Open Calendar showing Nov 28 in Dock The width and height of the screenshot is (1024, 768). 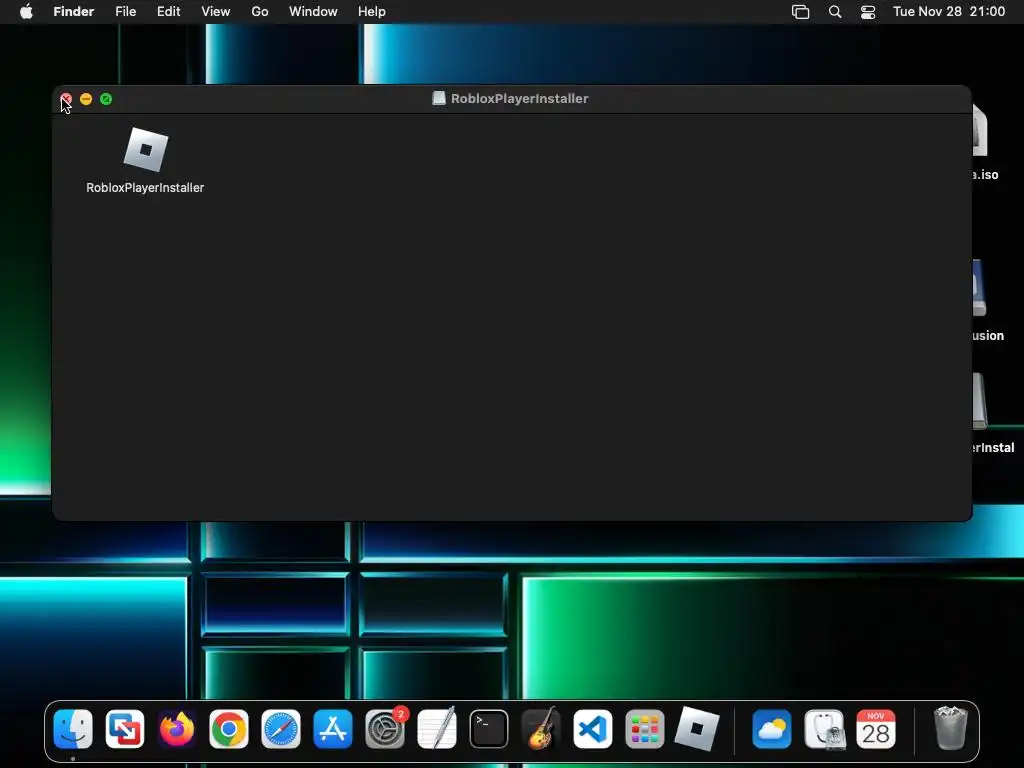coord(876,729)
